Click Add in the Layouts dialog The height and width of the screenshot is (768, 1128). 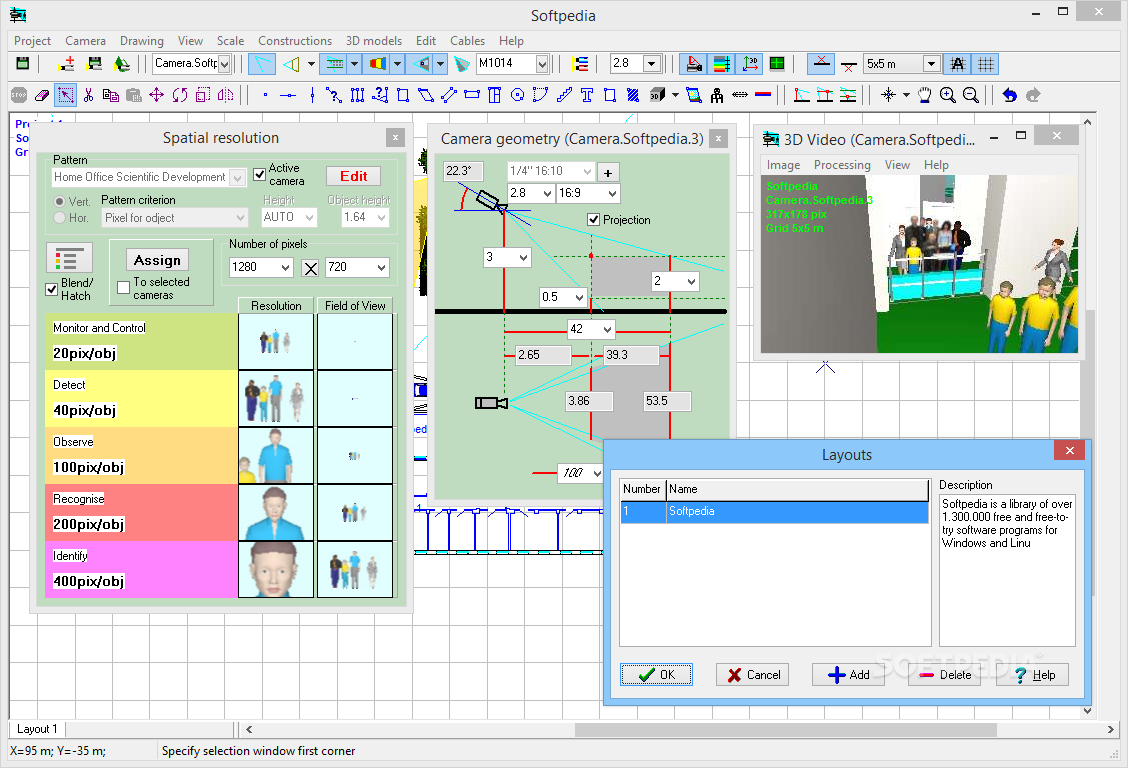tap(848, 675)
